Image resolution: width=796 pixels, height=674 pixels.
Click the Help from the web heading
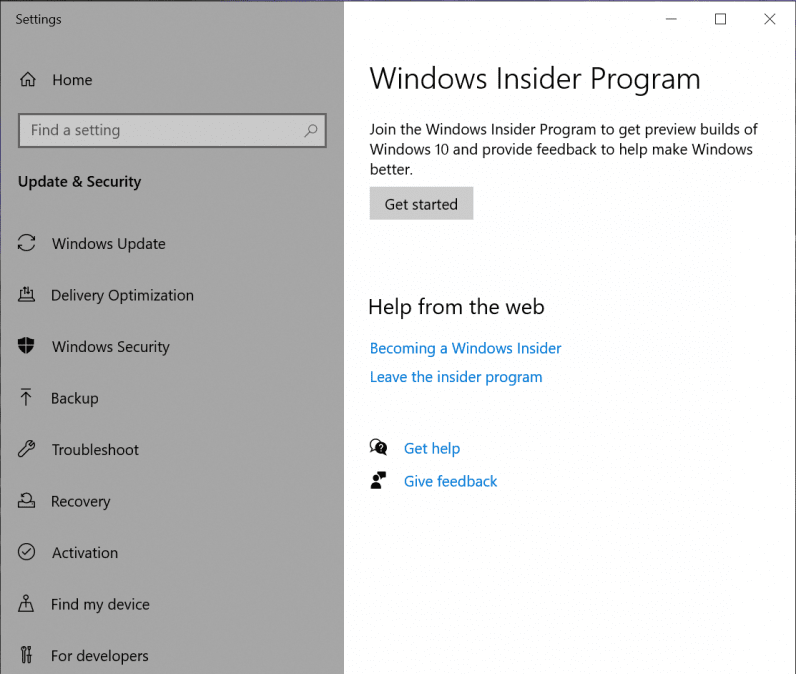(x=456, y=307)
